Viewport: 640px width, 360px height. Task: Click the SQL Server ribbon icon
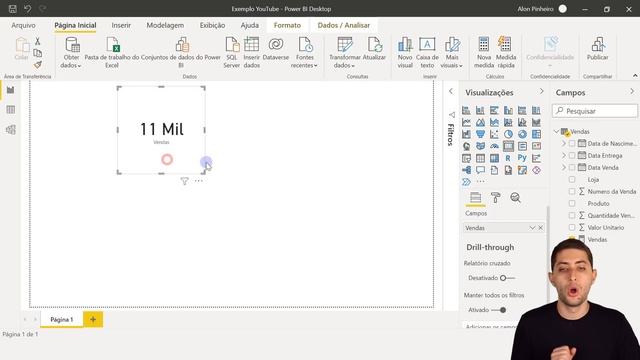coord(231,52)
